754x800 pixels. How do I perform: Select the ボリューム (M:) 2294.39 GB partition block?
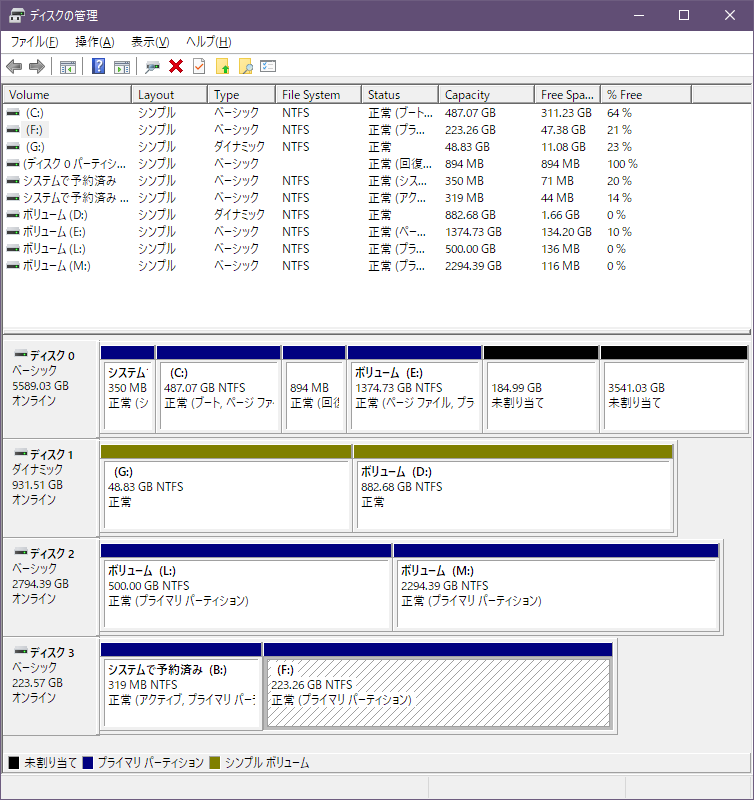[557, 587]
